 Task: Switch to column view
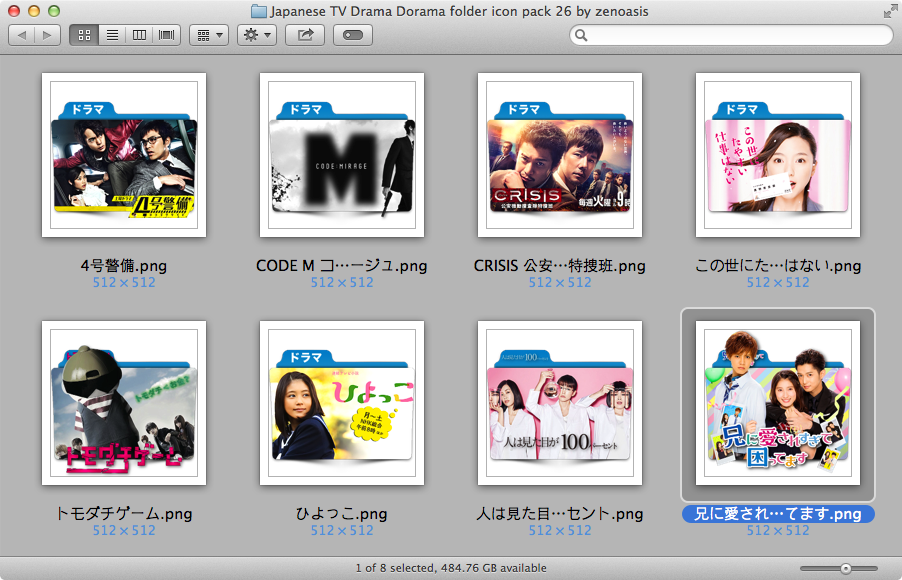tap(137, 33)
